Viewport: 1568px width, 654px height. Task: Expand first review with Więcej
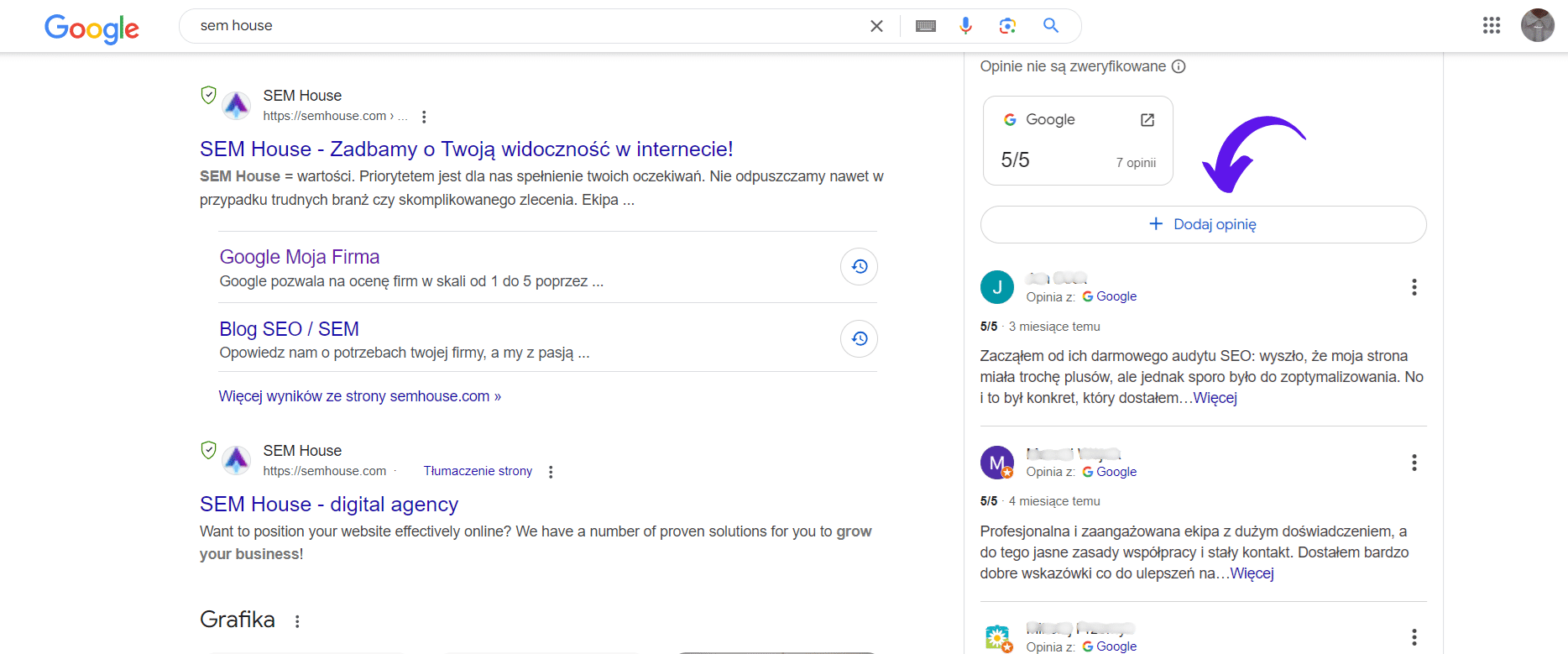(1215, 398)
